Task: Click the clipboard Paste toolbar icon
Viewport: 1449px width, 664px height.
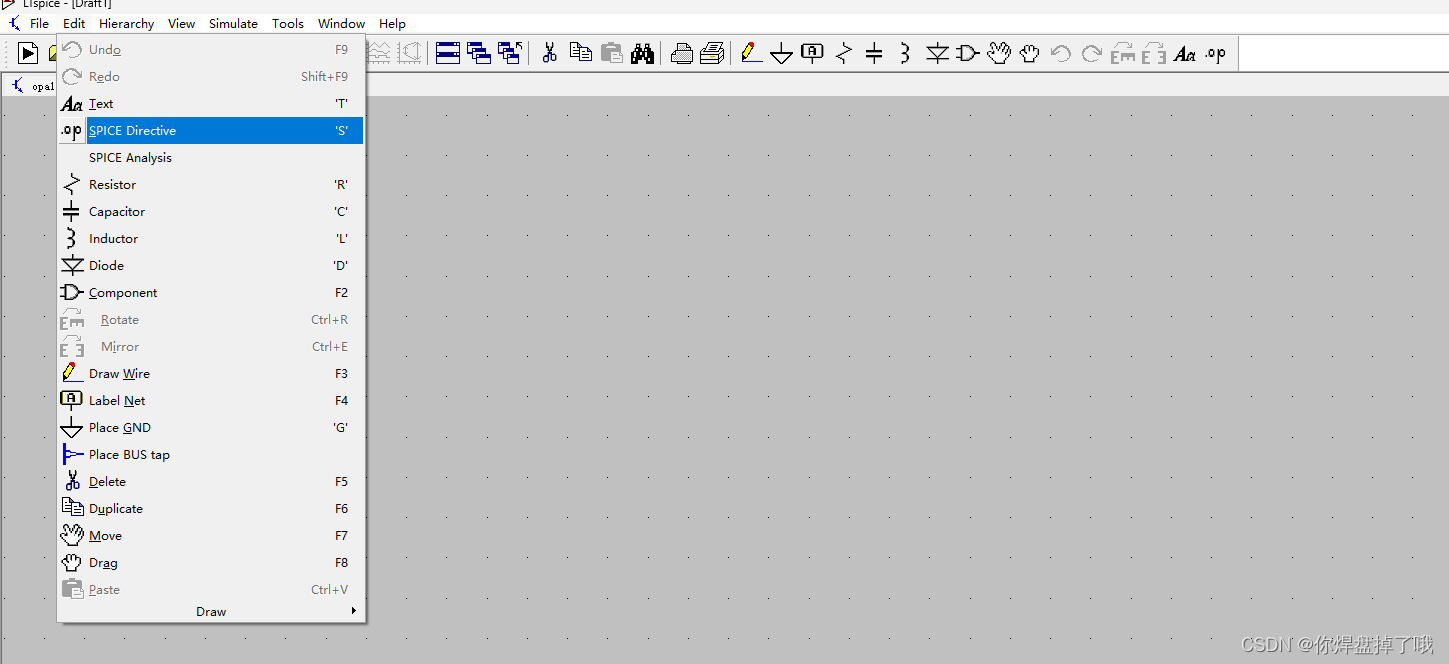Action: point(611,53)
